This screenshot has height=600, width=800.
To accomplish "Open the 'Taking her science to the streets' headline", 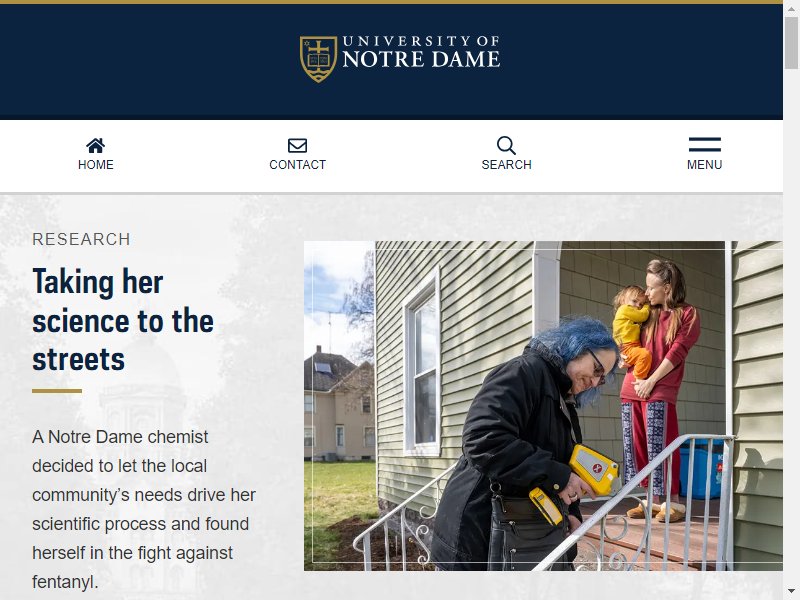I will click(x=123, y=320).
